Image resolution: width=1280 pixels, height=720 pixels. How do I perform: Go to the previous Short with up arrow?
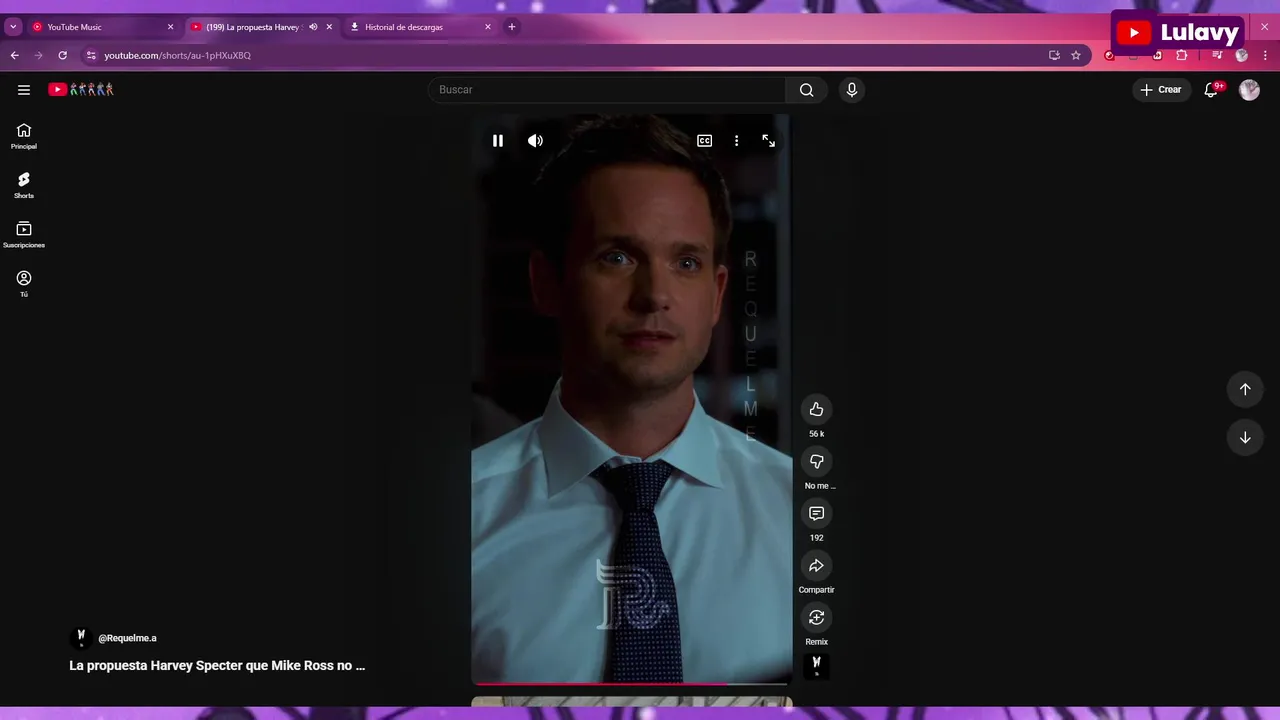[x=1245, y=389]
